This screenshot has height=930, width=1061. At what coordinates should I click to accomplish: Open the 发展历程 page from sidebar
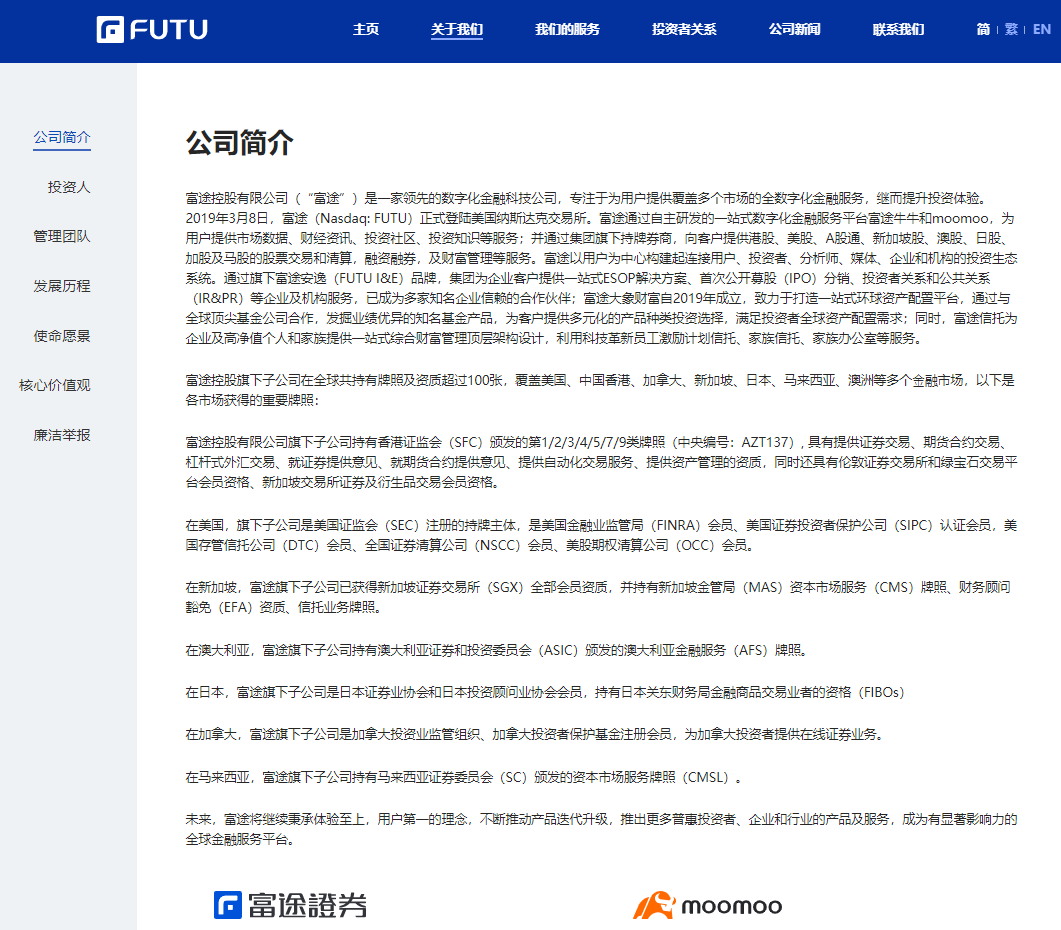click(61, 286)
